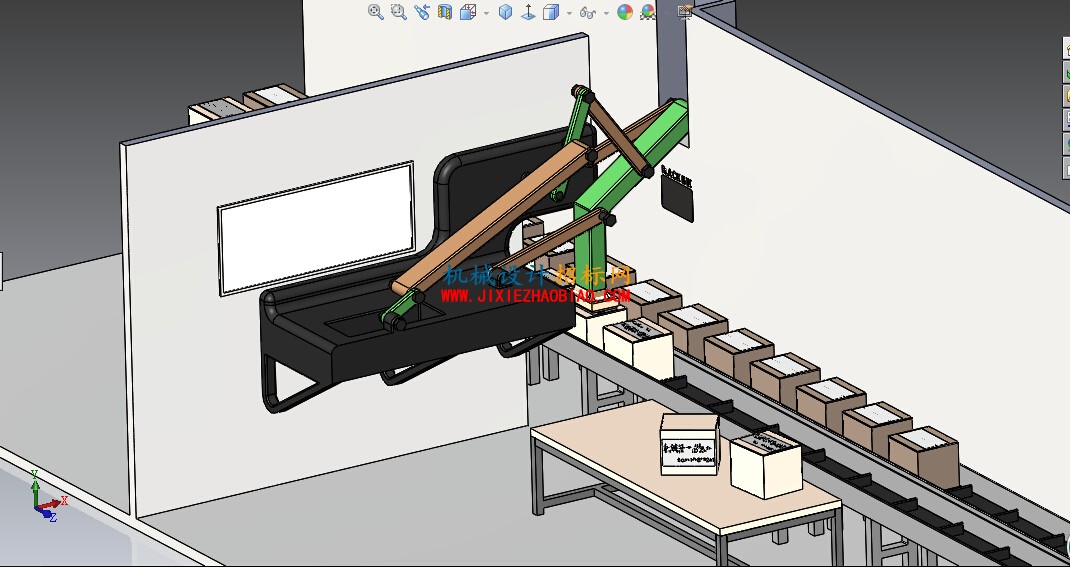Expand the View Orientation dropdown arrow

point(486,13)
